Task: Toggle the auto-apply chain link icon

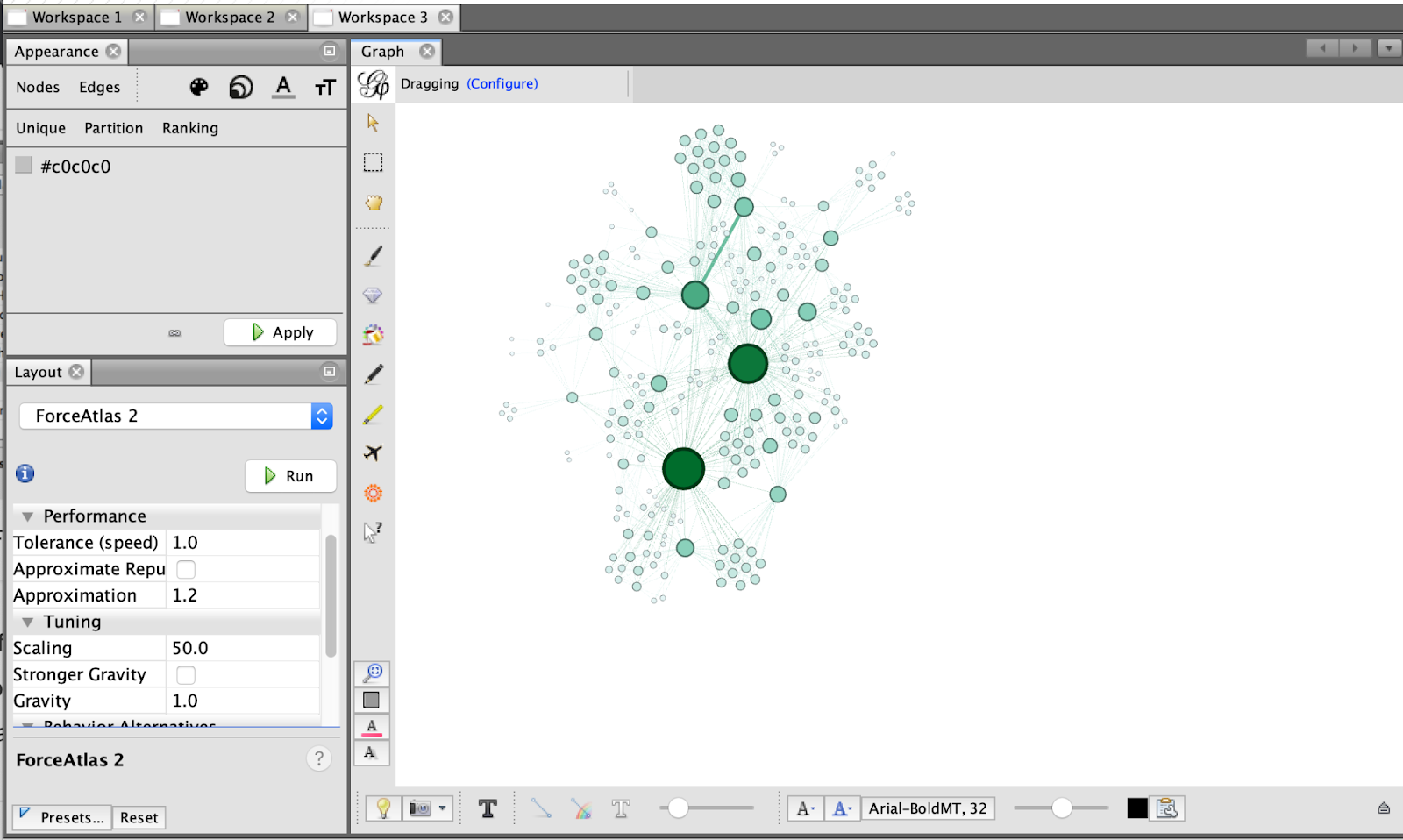Action: click(175, 333)
